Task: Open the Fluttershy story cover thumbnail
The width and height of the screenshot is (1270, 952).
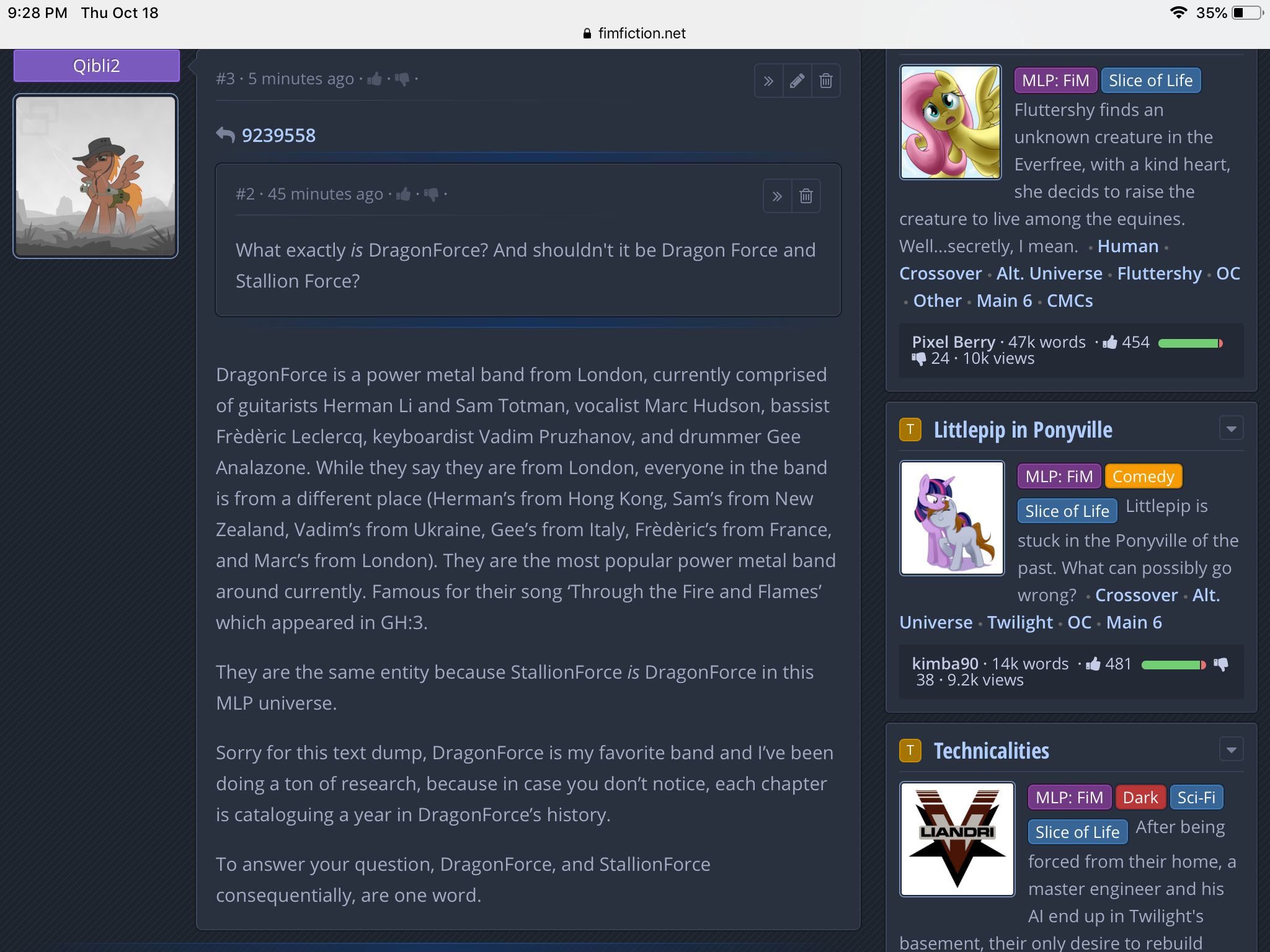Action: (x=950, y=122)
